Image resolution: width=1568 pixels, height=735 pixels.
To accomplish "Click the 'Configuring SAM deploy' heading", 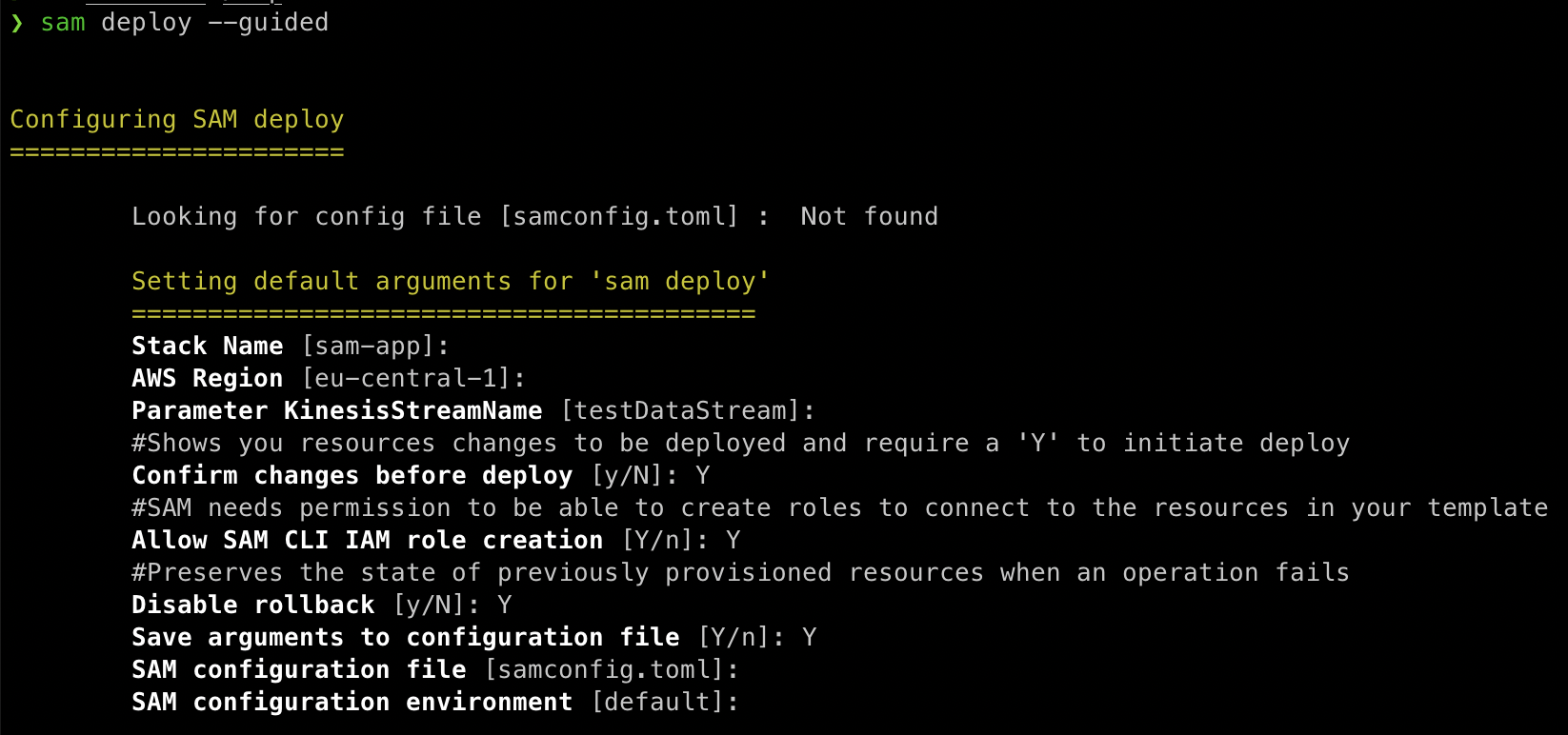I will point(176,120).
